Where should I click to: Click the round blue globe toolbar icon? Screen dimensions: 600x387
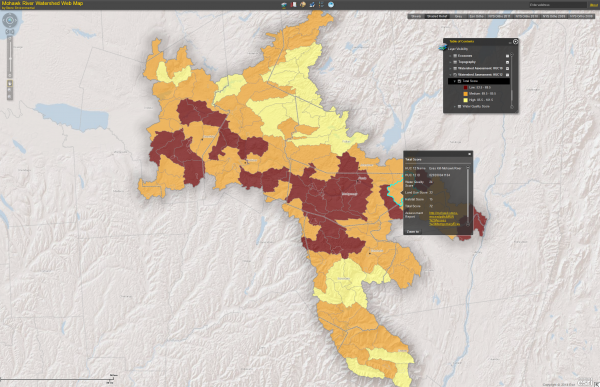pos(331,5)
